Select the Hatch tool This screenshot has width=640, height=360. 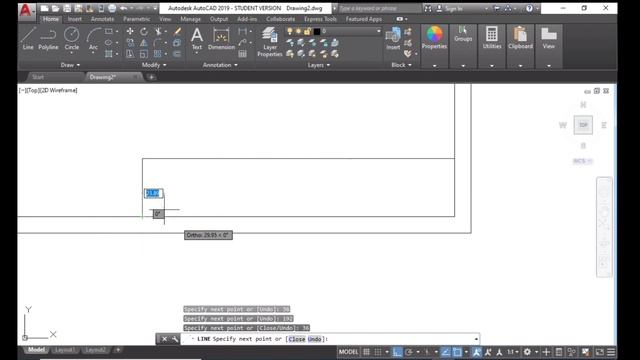pyautogui.click(x=109, y=53)
